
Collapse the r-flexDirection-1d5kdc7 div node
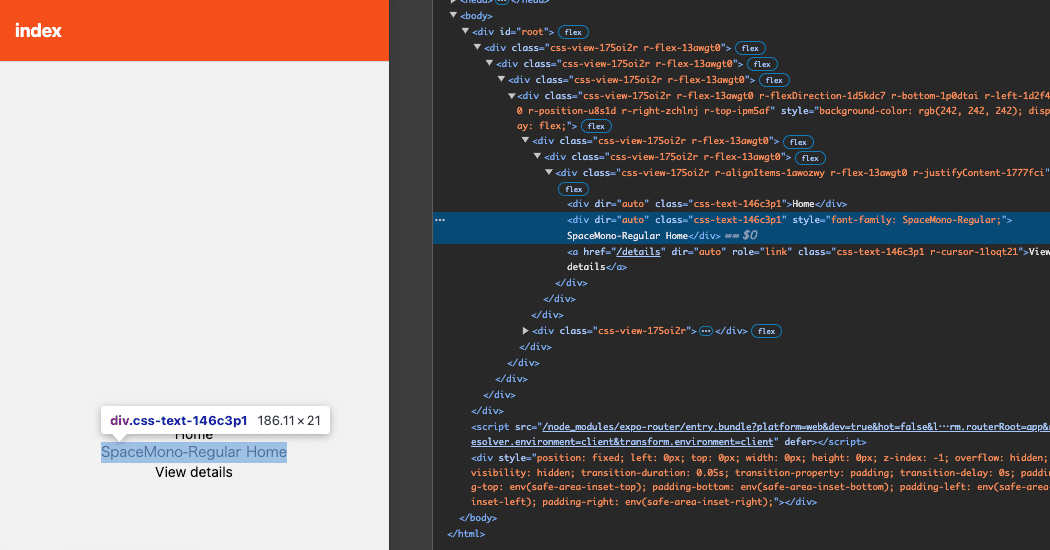pos(512,96)
